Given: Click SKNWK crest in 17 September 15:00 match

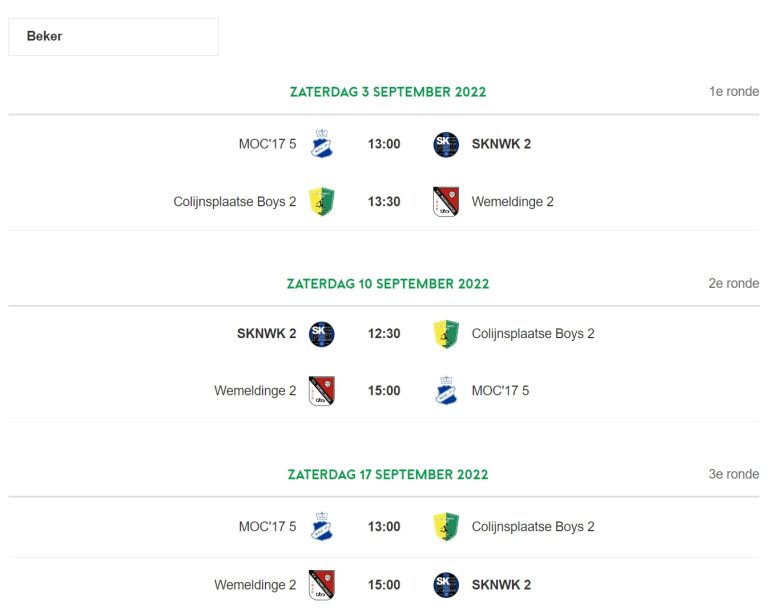Looking at the screenshot, I should coord(446,585).
